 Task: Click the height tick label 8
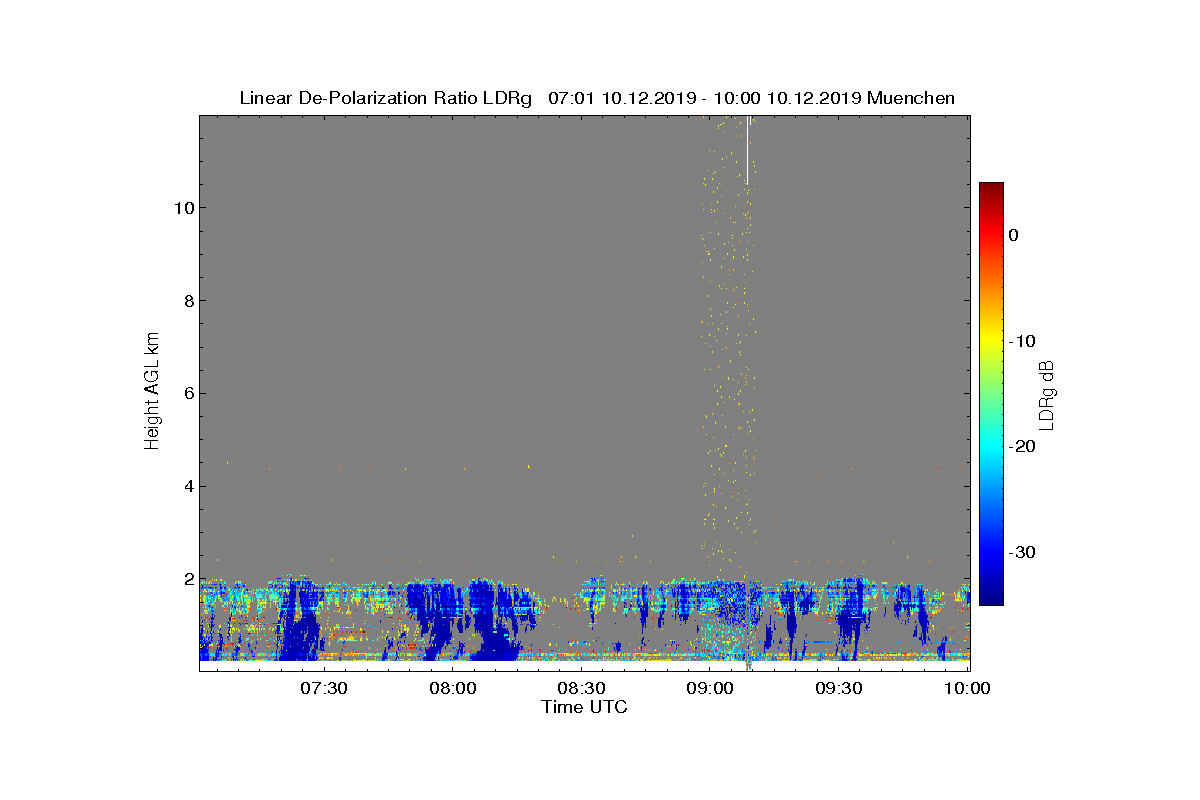click(187, 301)
